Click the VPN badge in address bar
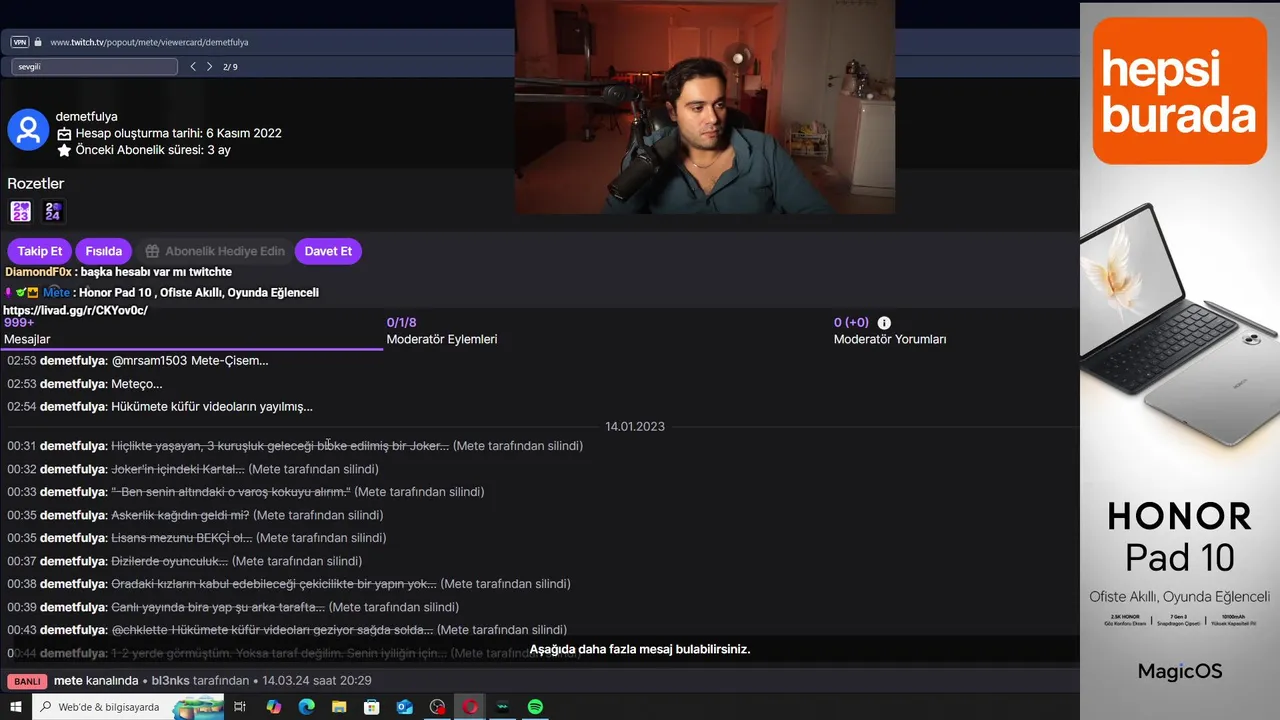 (19, 42)
